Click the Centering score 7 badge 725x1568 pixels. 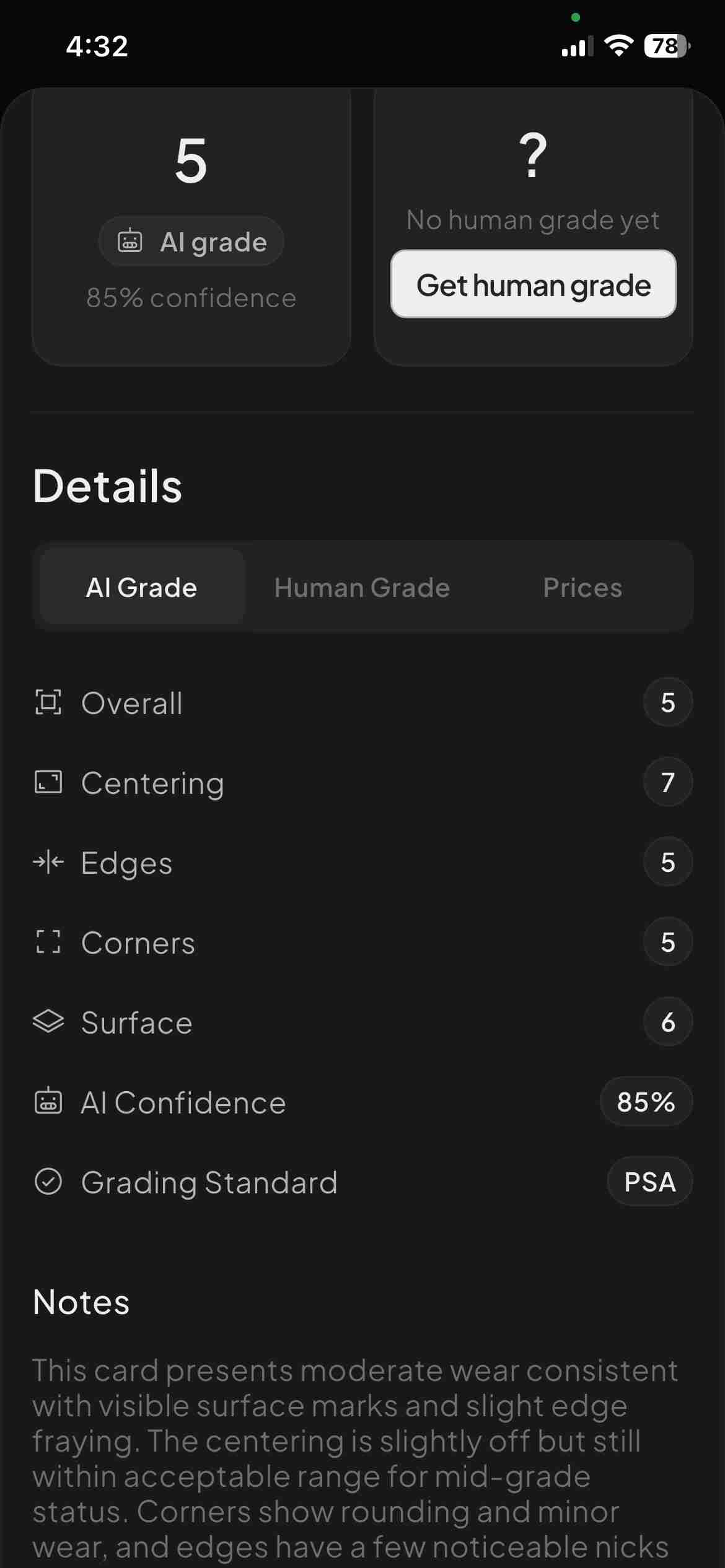pyautogui.click(x=667, y=782)
